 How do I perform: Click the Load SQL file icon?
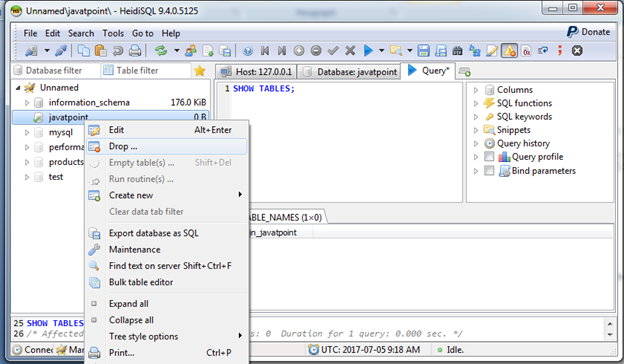tap(208, 51)
